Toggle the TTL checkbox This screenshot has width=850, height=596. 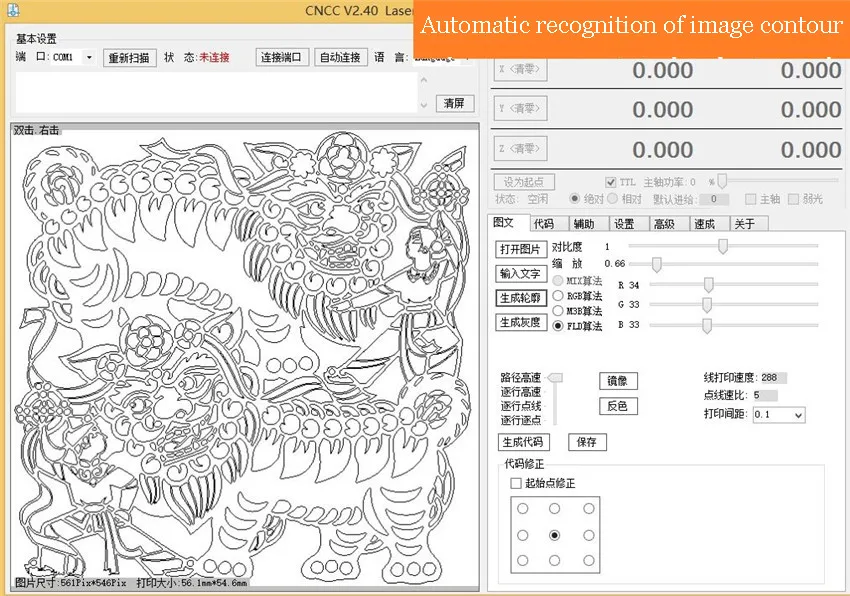coord(611,182)
